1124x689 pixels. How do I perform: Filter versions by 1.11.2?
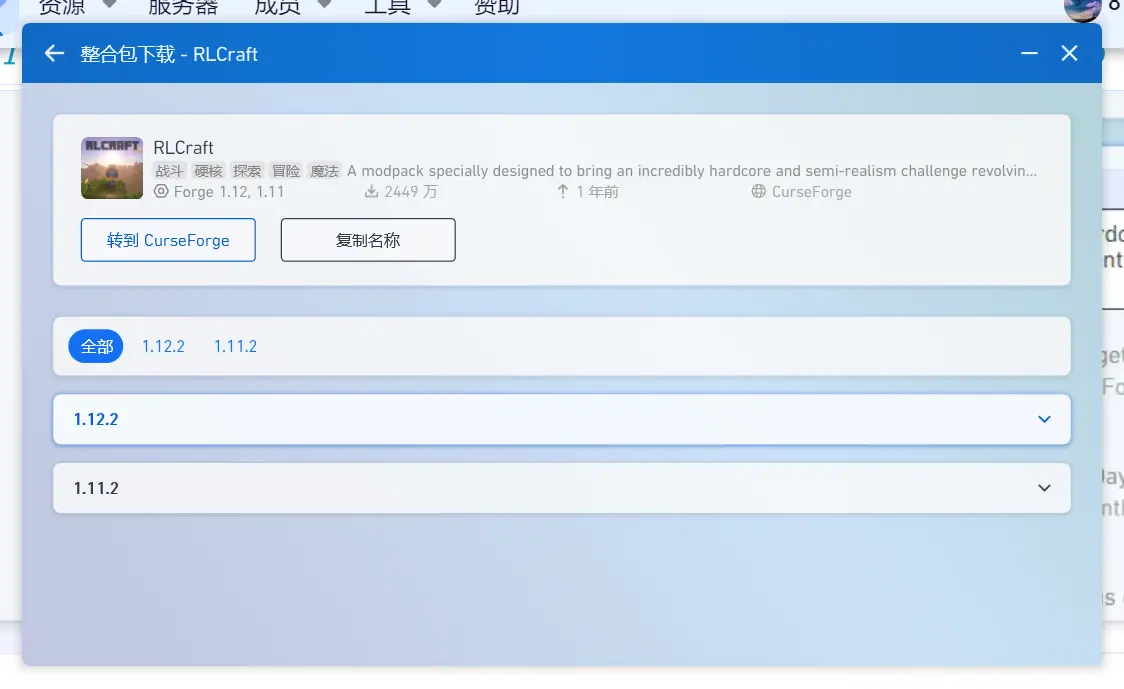(x=235, y=346)
